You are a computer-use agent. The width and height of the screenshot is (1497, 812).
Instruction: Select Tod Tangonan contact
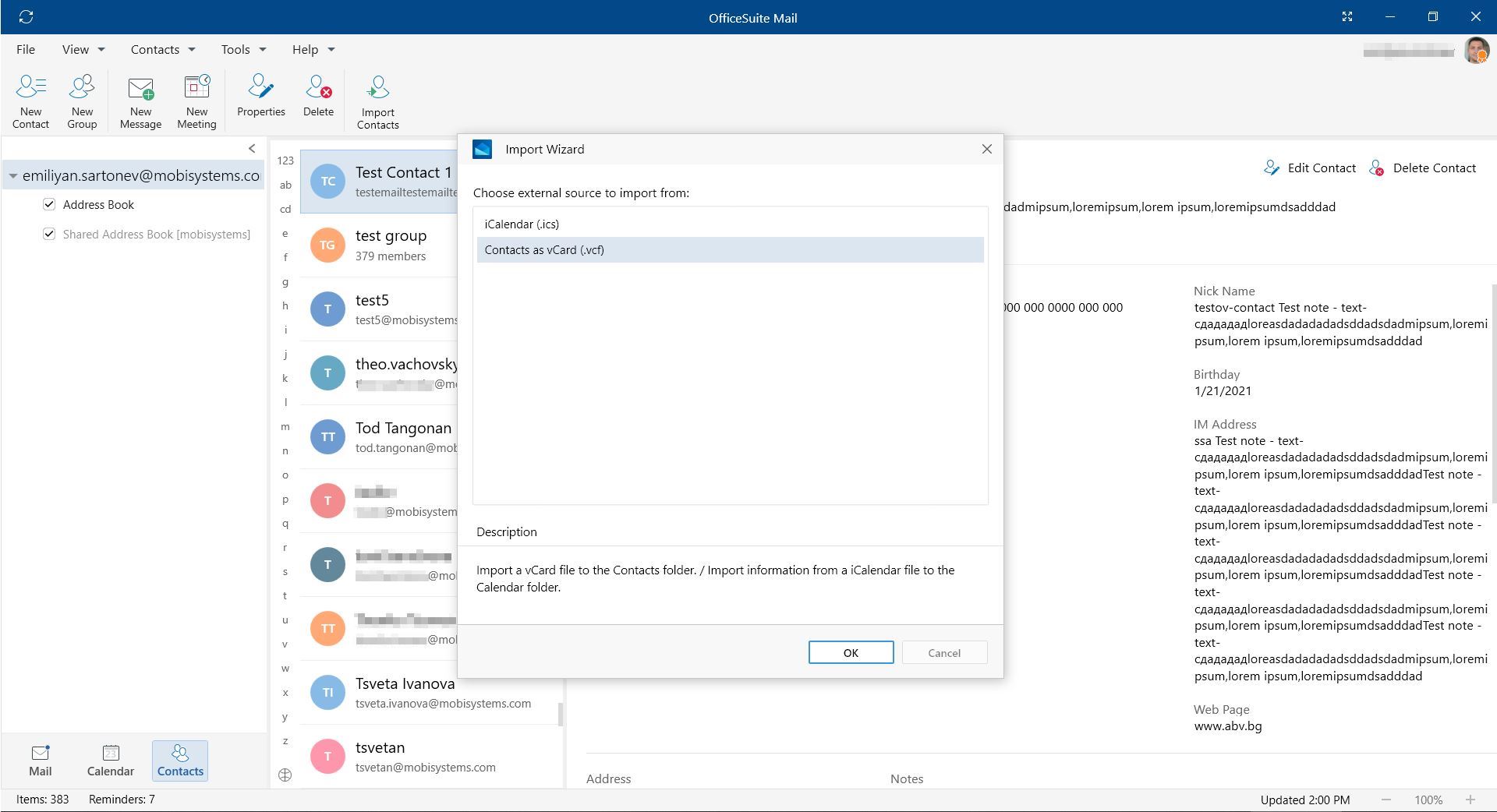pos(379,436)
